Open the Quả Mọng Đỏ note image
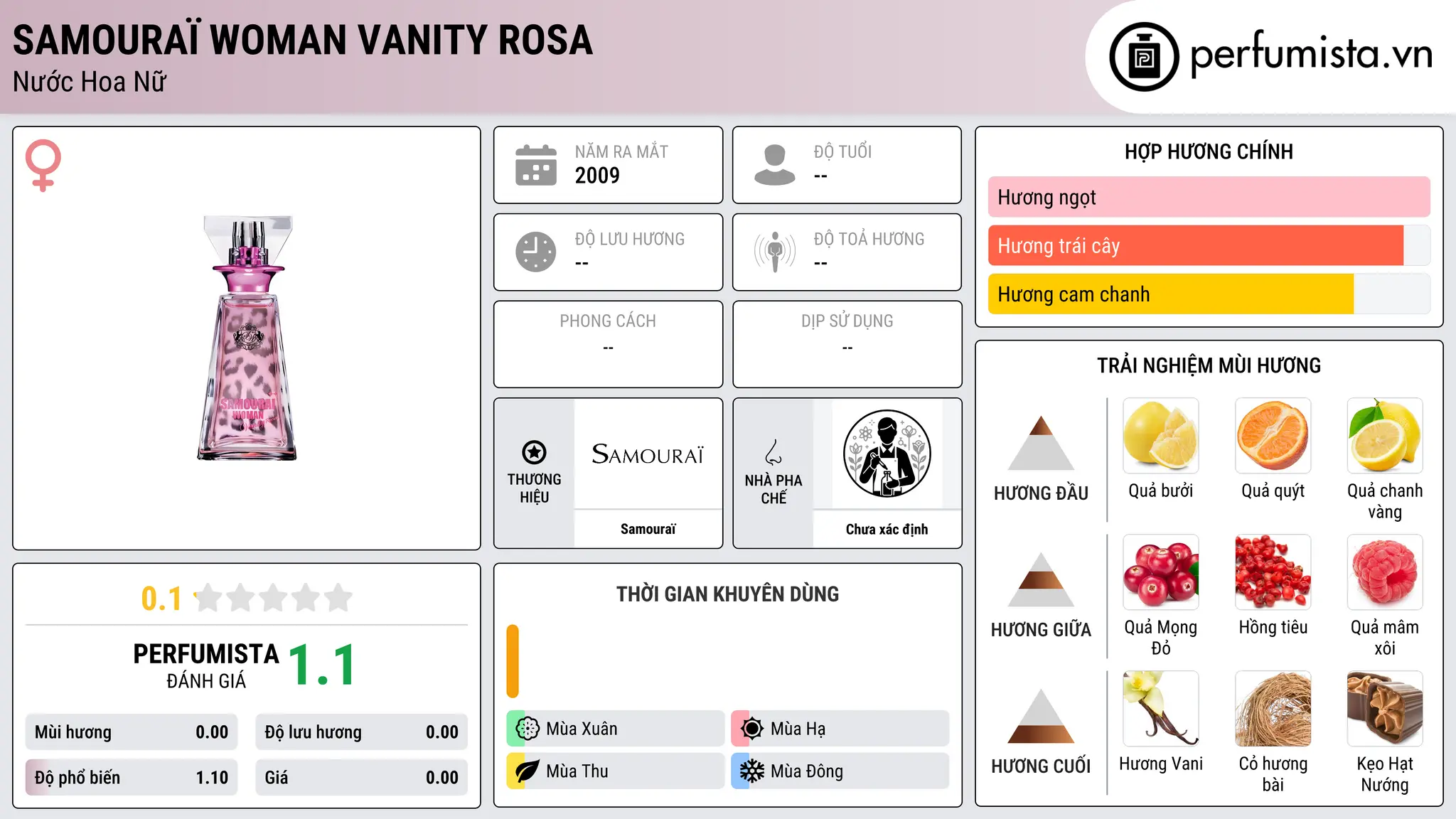The width and height of the screenshot is (1456, 819). click(1161, 572)
